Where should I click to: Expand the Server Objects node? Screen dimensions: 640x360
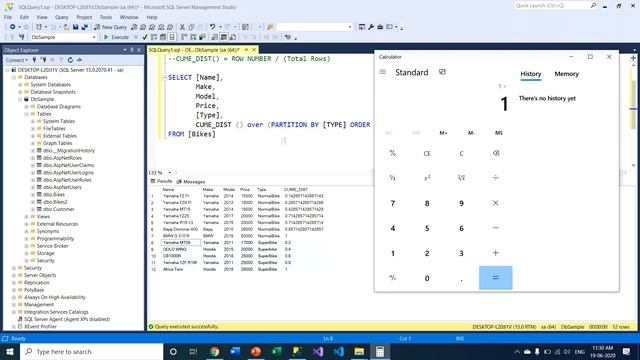14,276
